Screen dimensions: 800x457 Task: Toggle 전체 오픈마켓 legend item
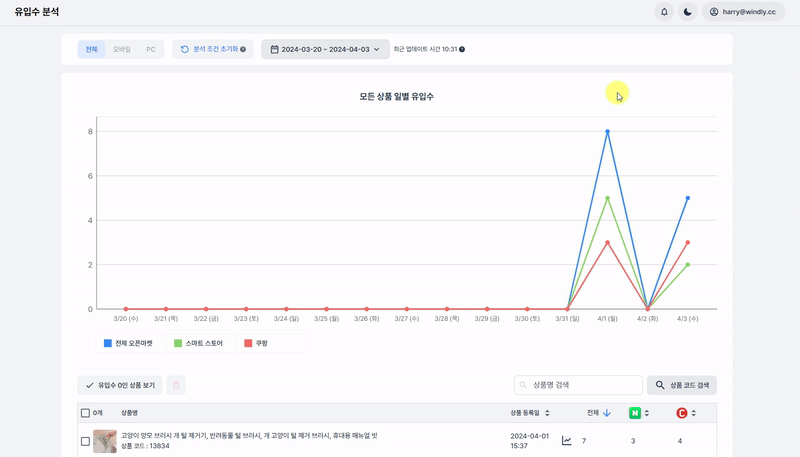pyautogui.click(x=130, y=343)
